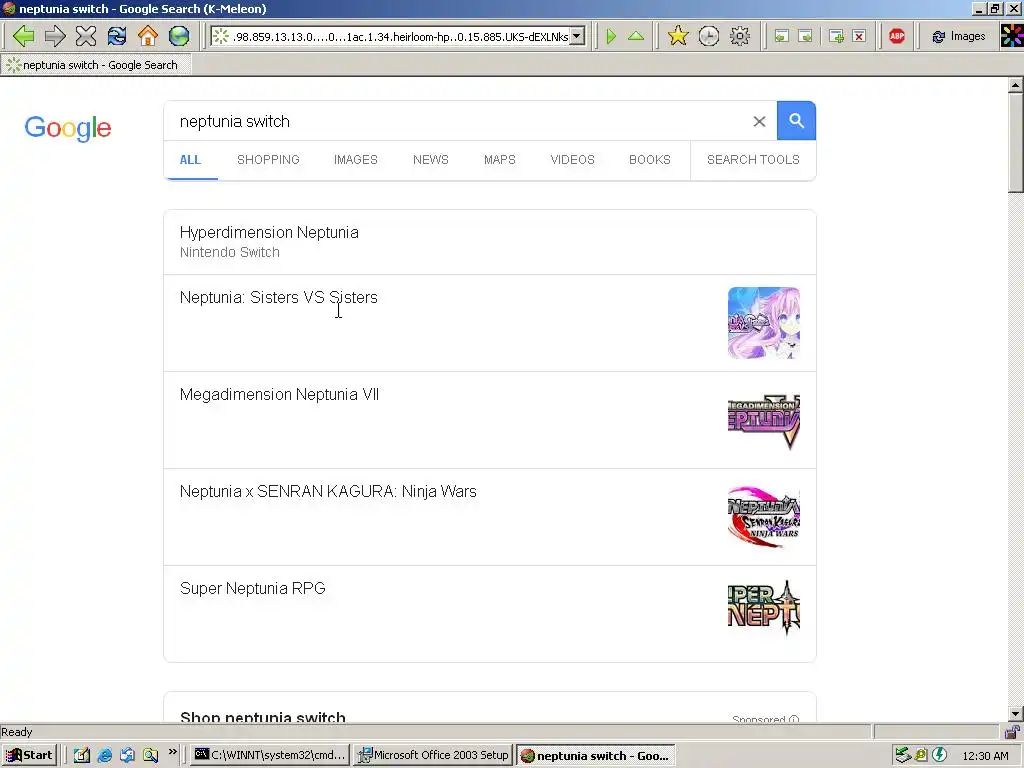1024x768 pixels.
Task: Open the Hyperdimension Neptunia heading
Action: pyautogui.click(x=269, y=232)
